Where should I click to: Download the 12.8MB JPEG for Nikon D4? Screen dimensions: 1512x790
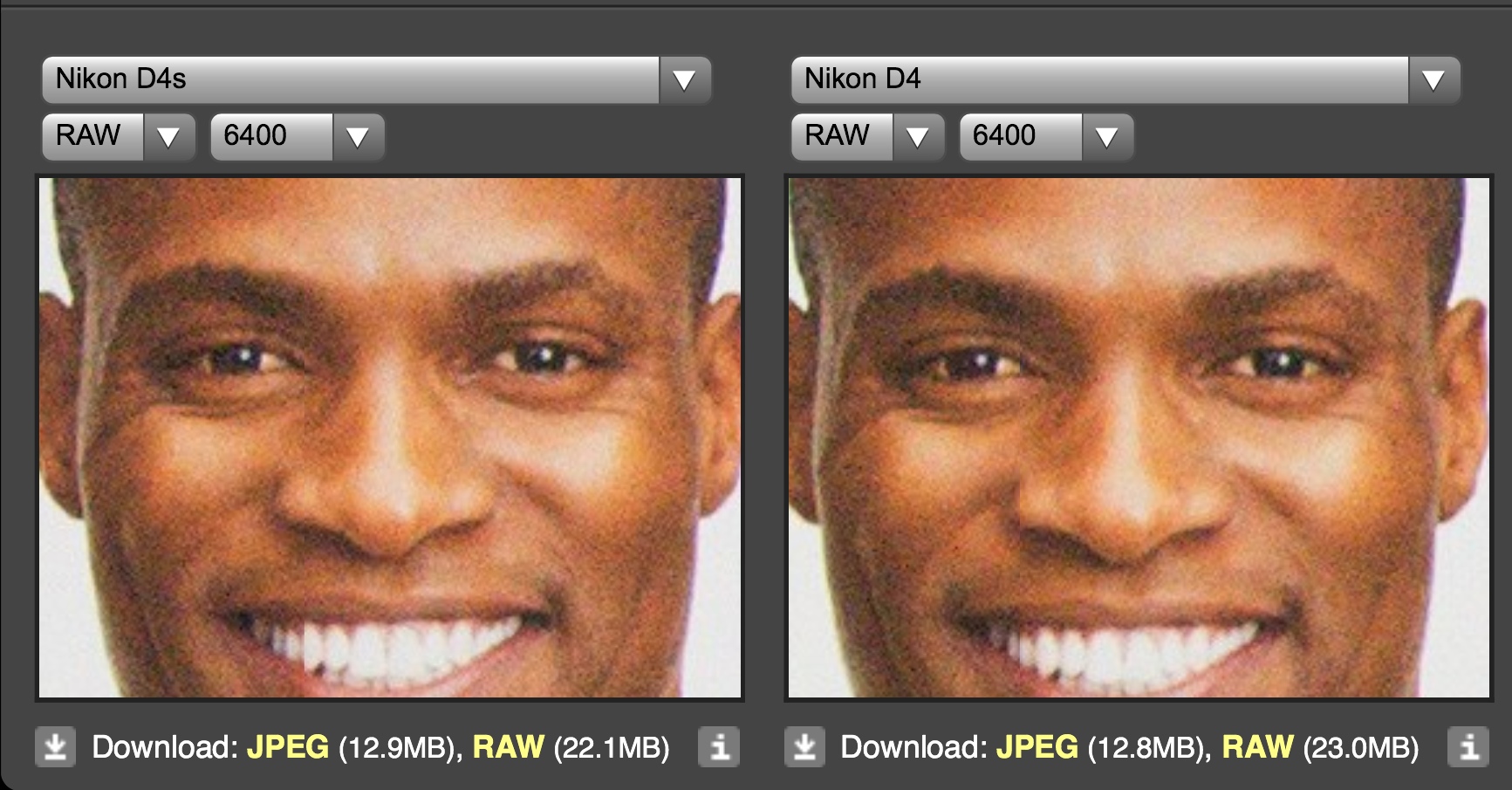(1037, 747)
